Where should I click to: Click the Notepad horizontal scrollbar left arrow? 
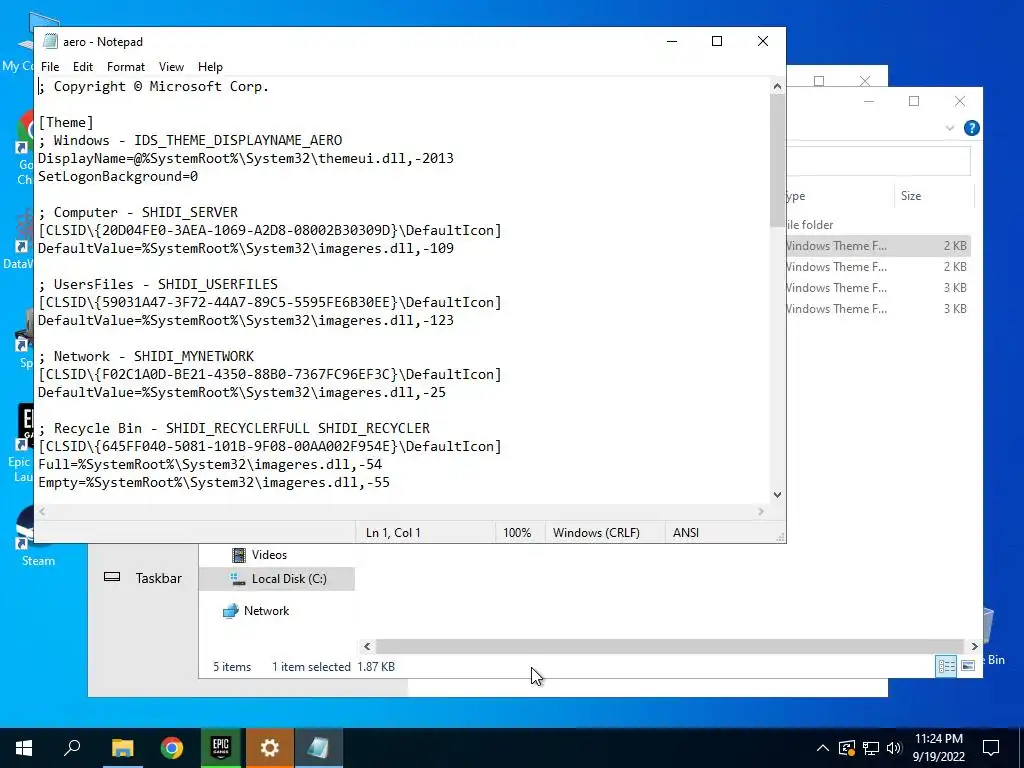tap(42, 511)
